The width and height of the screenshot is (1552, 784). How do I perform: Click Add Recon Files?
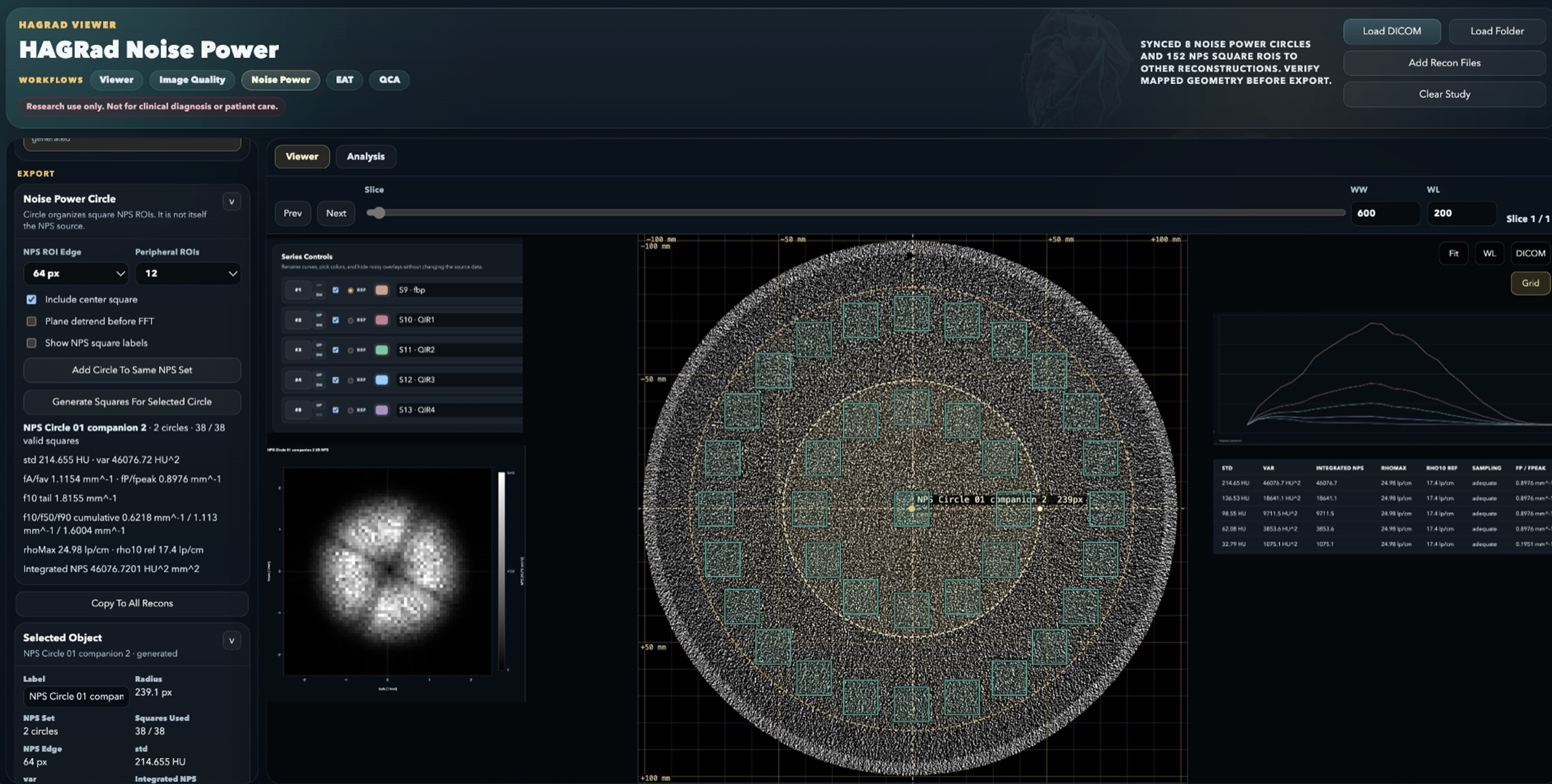[1444, 63]
